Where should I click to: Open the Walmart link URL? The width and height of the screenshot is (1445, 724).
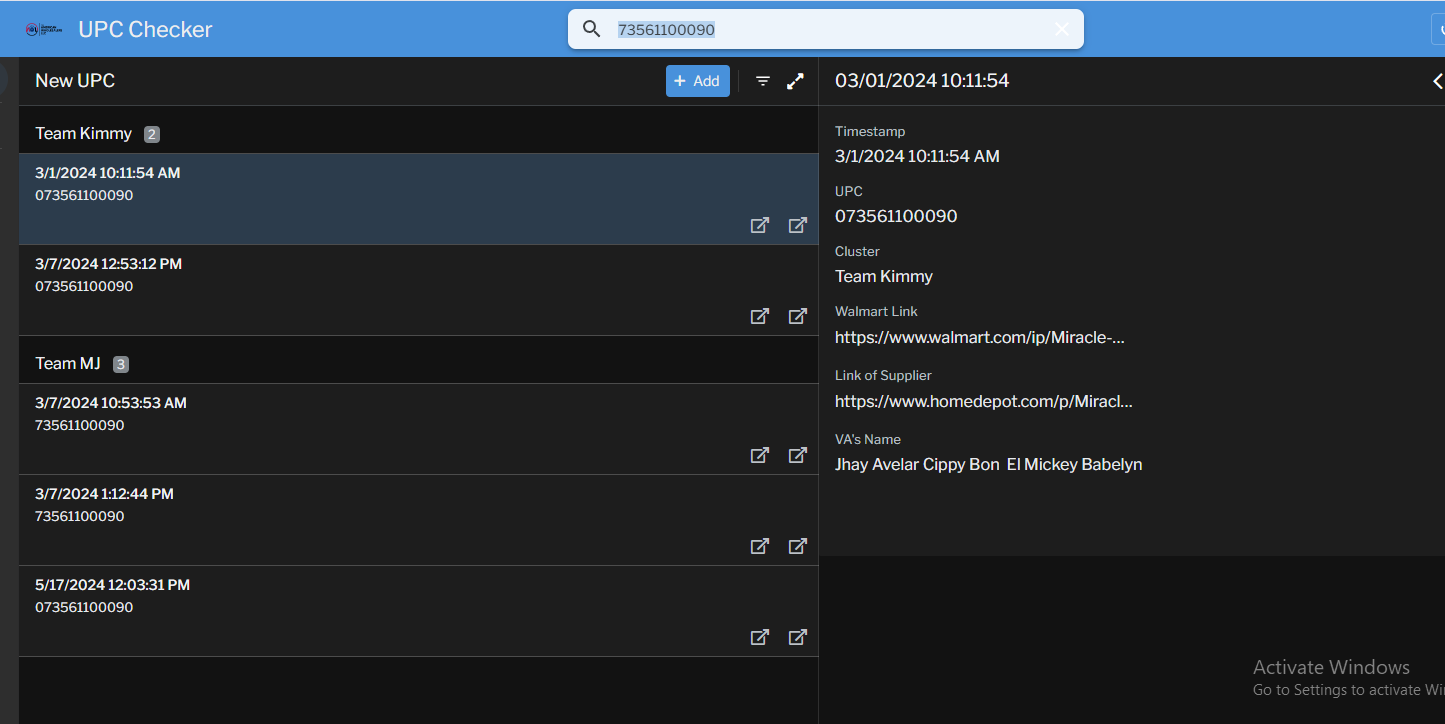pos(980,337)
